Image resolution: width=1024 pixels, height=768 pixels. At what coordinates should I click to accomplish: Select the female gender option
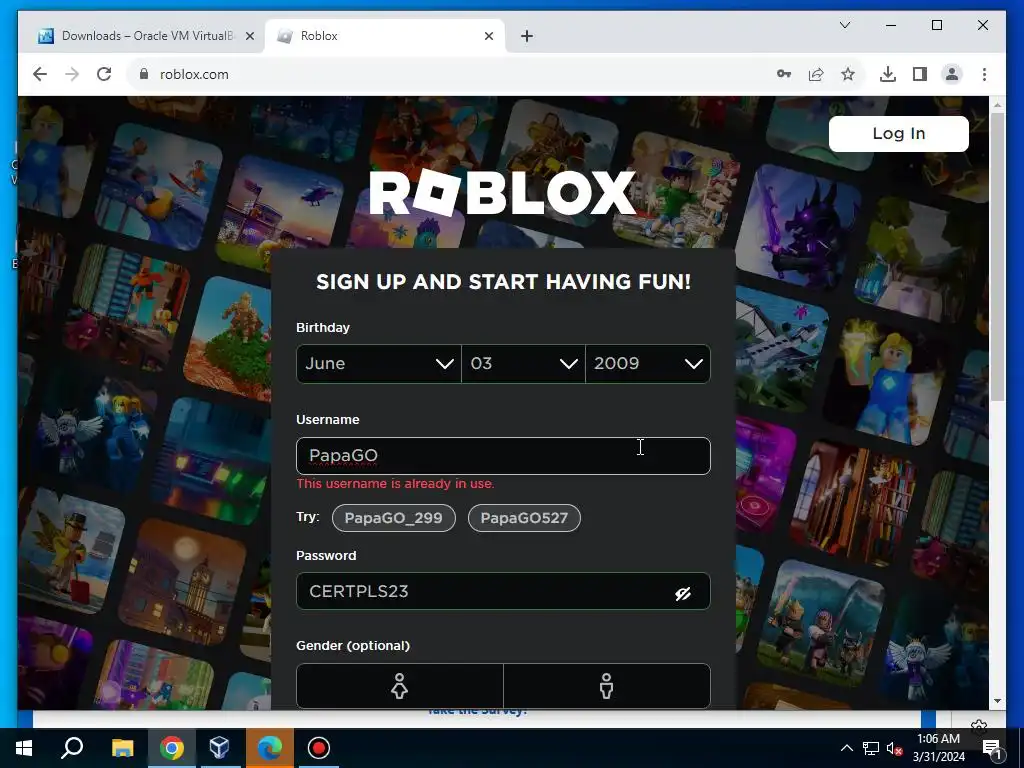[x=400, y=686]
